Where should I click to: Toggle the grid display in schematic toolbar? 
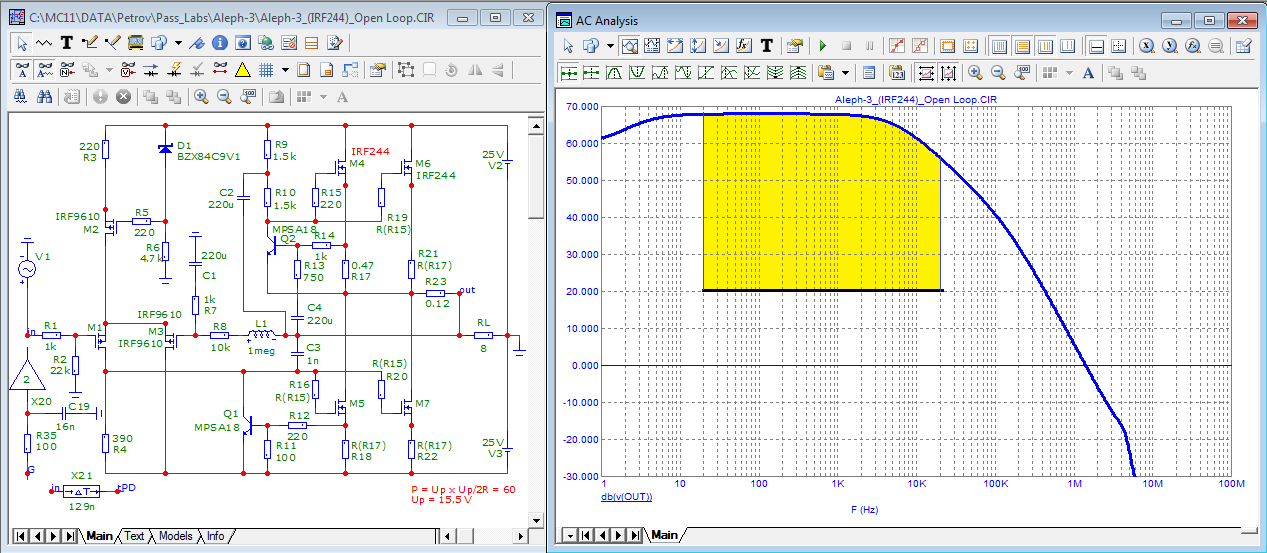click(x=266, y=70)
